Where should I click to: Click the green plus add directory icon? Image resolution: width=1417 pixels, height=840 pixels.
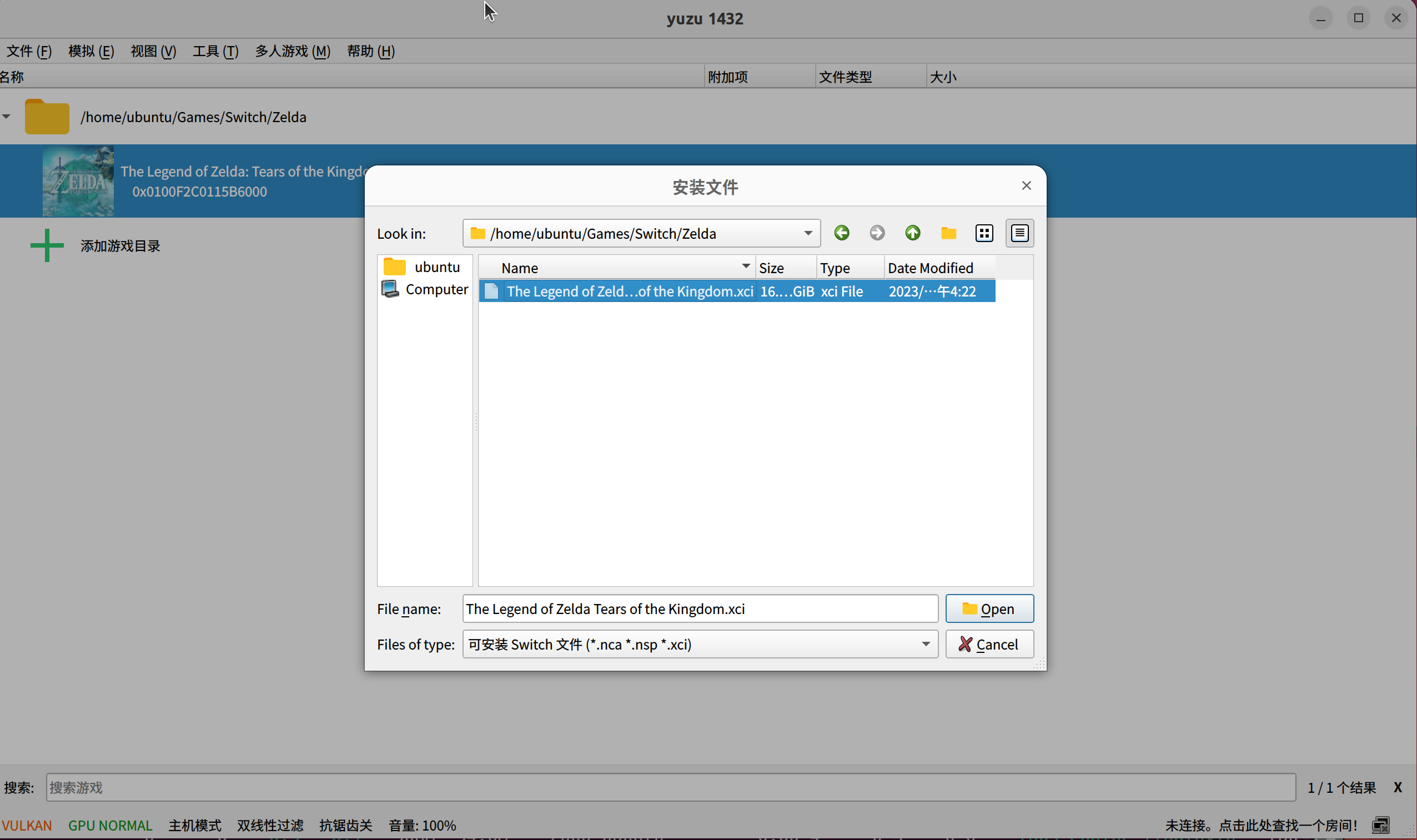(x=47, y=245)
